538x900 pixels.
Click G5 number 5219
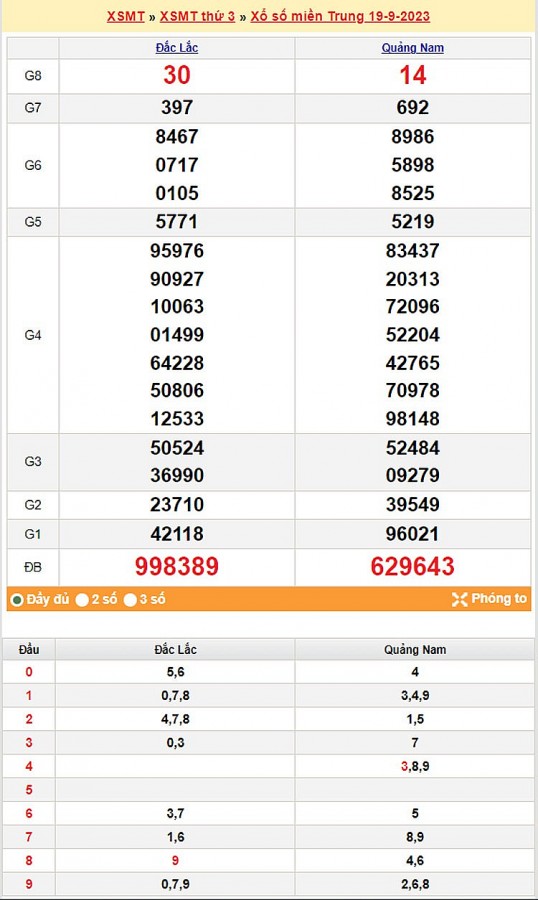click(x=413, y=222)
